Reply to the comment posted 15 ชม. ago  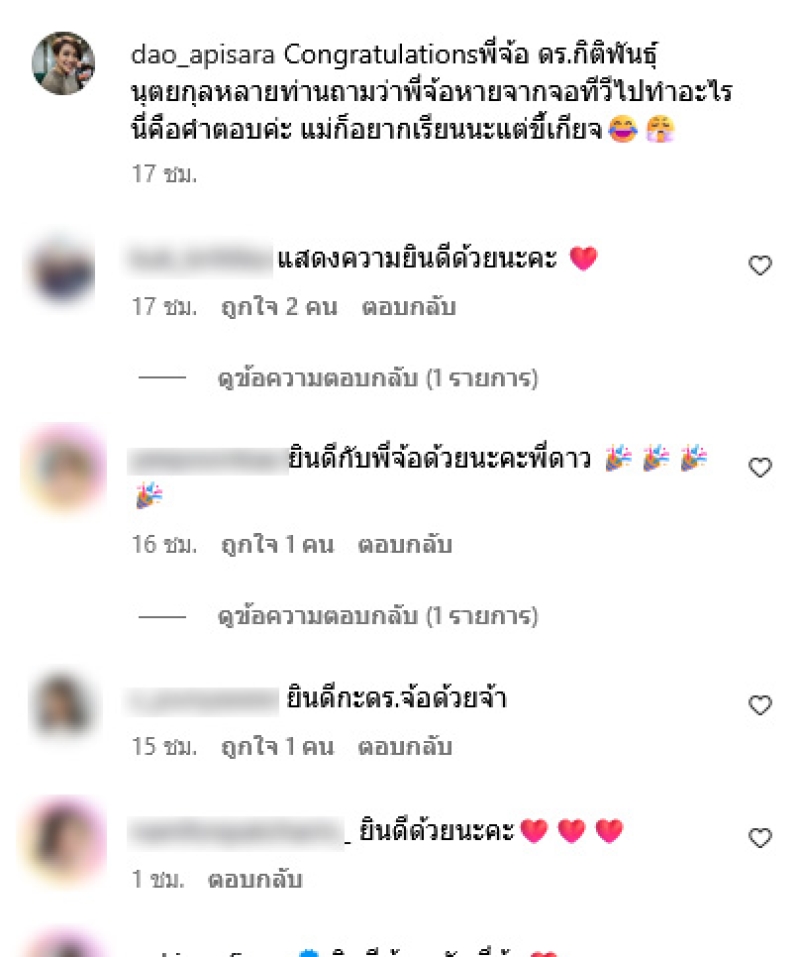405,746
